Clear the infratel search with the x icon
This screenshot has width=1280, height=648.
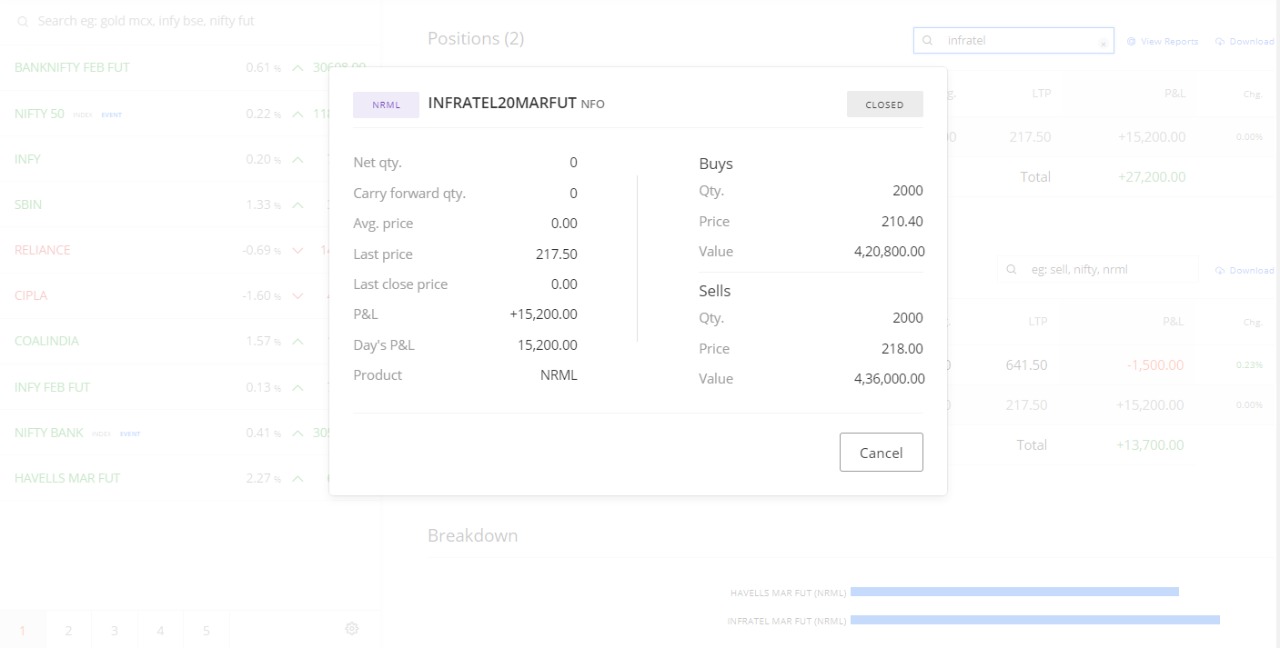(1103, 42)
